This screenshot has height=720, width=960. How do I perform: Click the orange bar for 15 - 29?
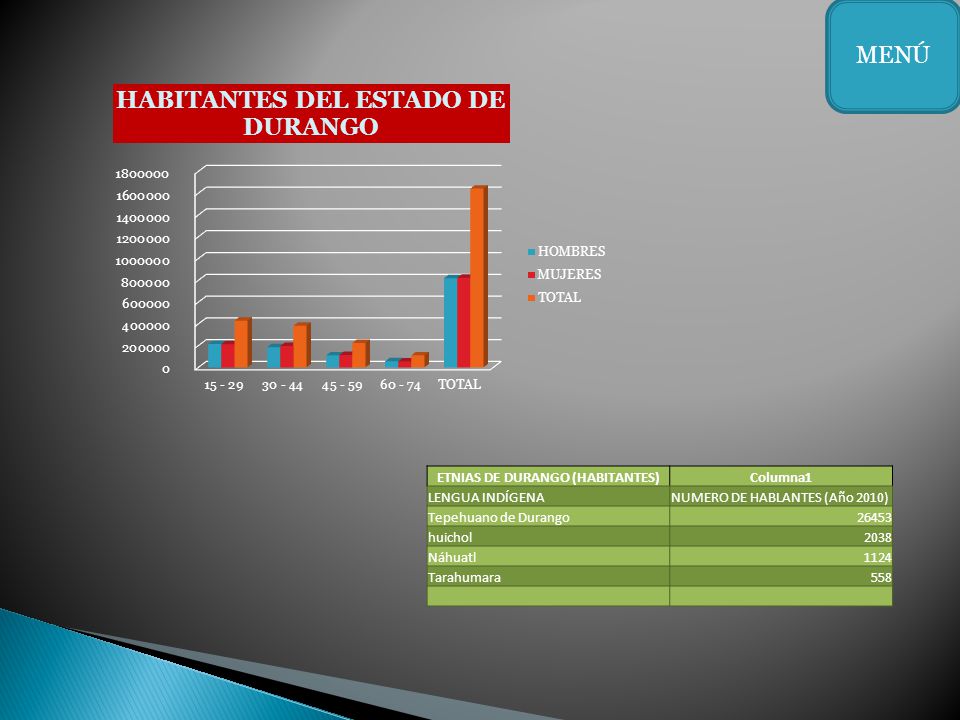[x=242, y=343]
